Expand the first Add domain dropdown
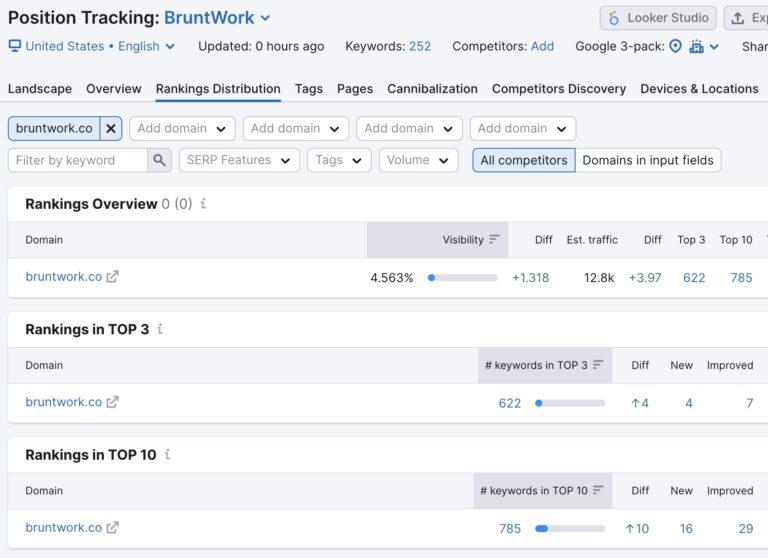The height and width of the screenshot is (558, 768). tap(182, 128)
